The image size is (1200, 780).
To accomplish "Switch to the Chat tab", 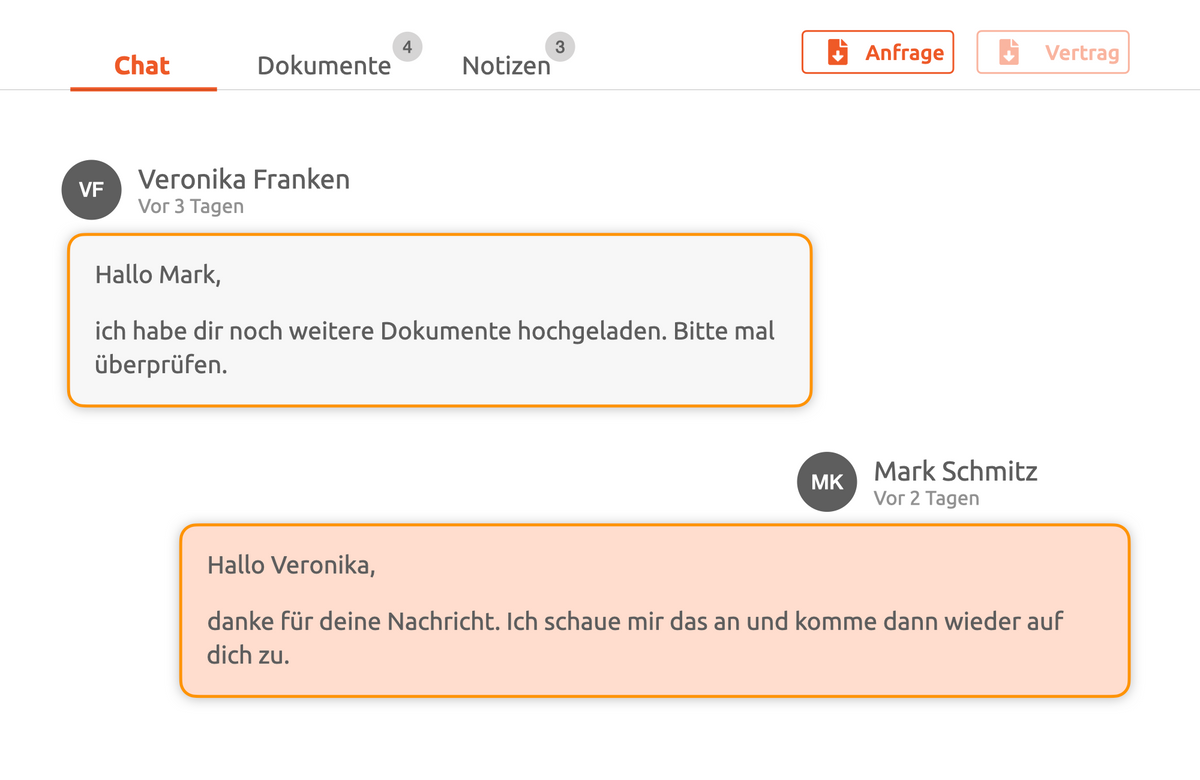I will click(142, 66).
